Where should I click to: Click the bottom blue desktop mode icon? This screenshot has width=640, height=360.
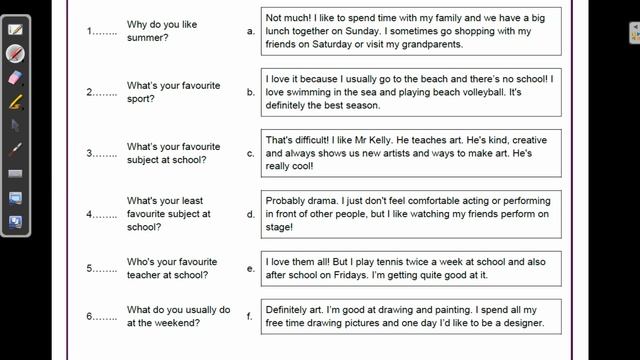16,222
